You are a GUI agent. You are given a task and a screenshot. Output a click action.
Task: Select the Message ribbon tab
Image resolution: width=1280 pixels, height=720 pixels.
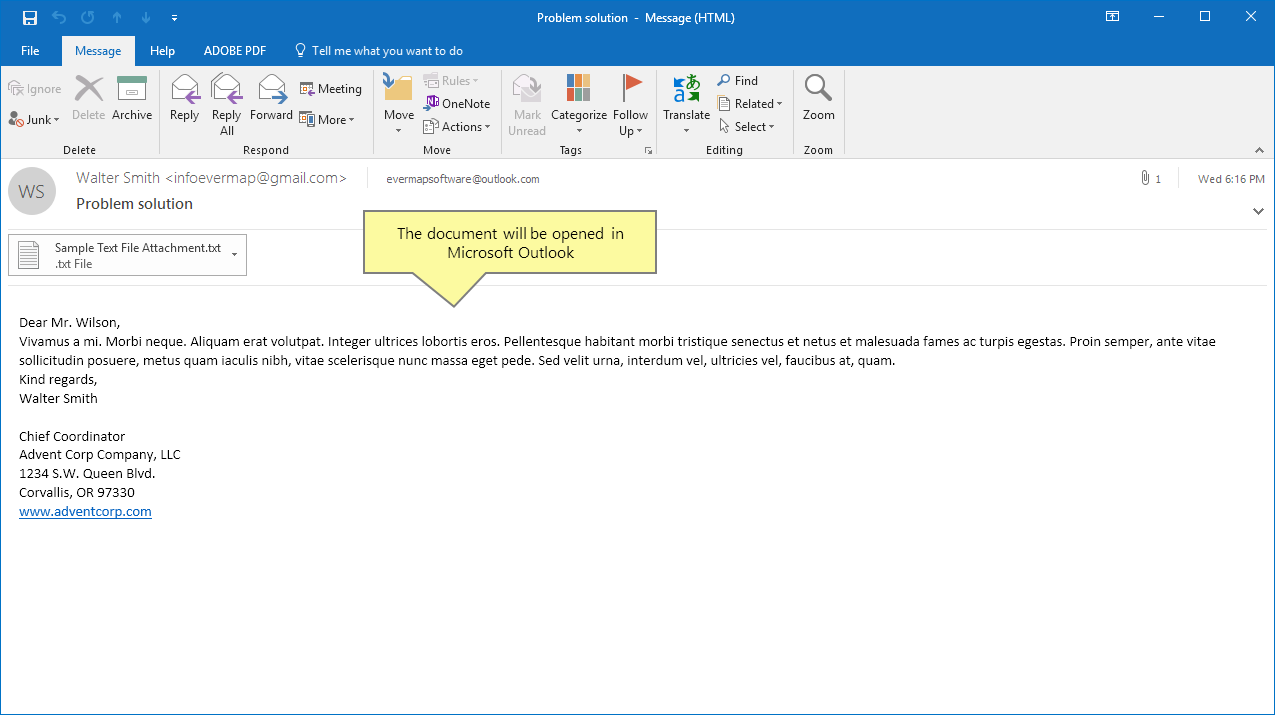98,51
